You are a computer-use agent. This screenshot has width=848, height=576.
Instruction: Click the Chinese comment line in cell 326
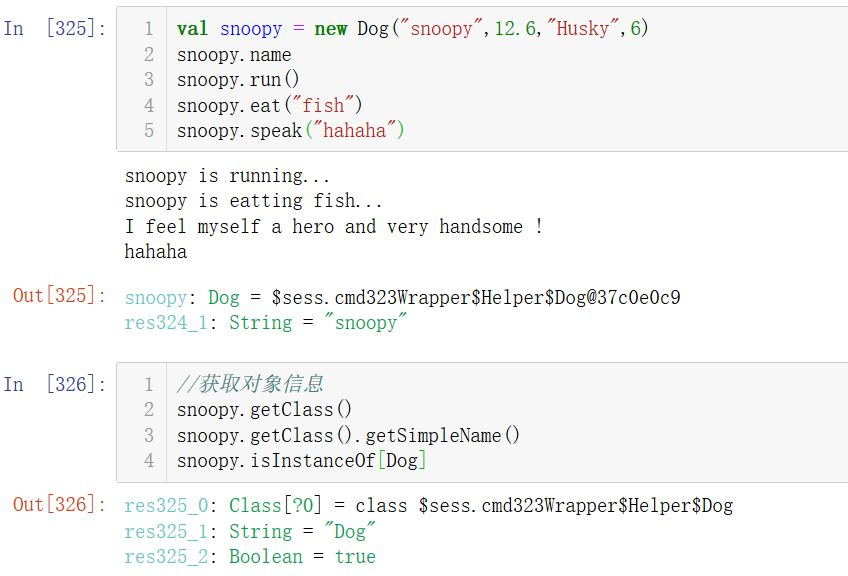(250, 383)
